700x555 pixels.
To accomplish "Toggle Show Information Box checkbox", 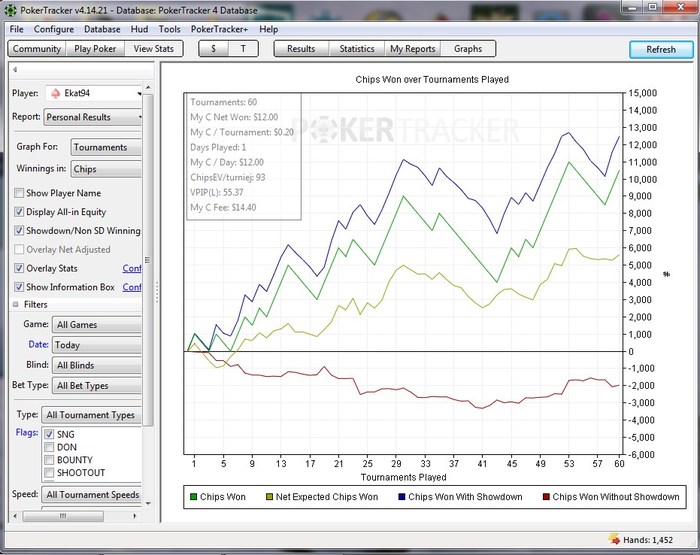I will click(x=19, y=287).
